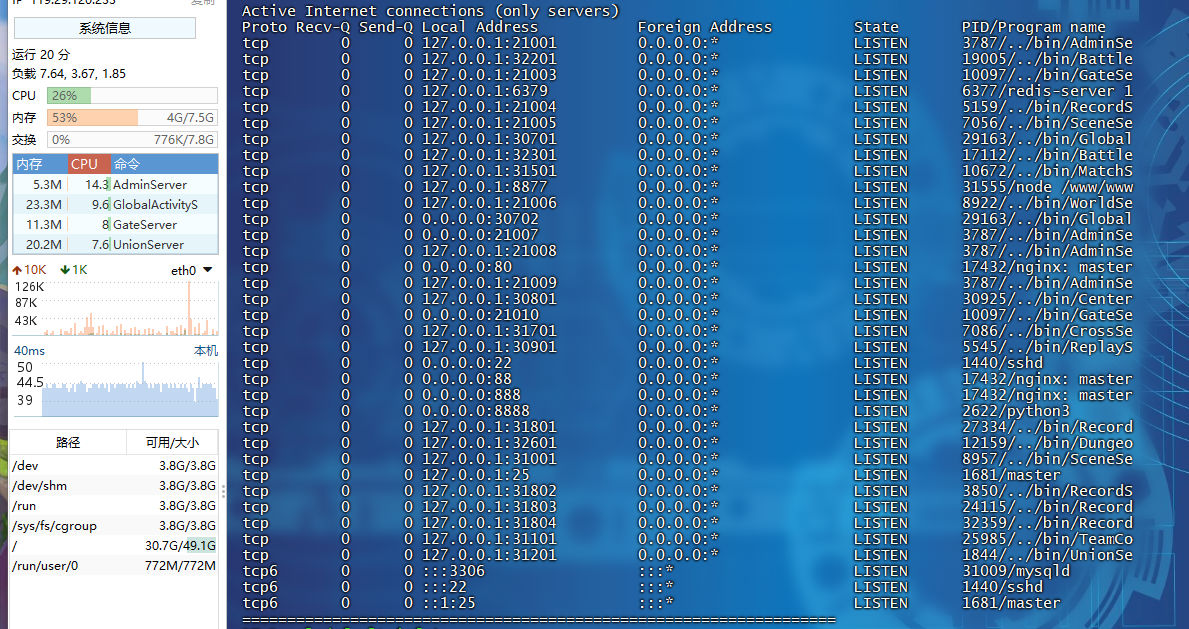
Task: Click the 'State' header in terminal
Action: pos(877,27)
